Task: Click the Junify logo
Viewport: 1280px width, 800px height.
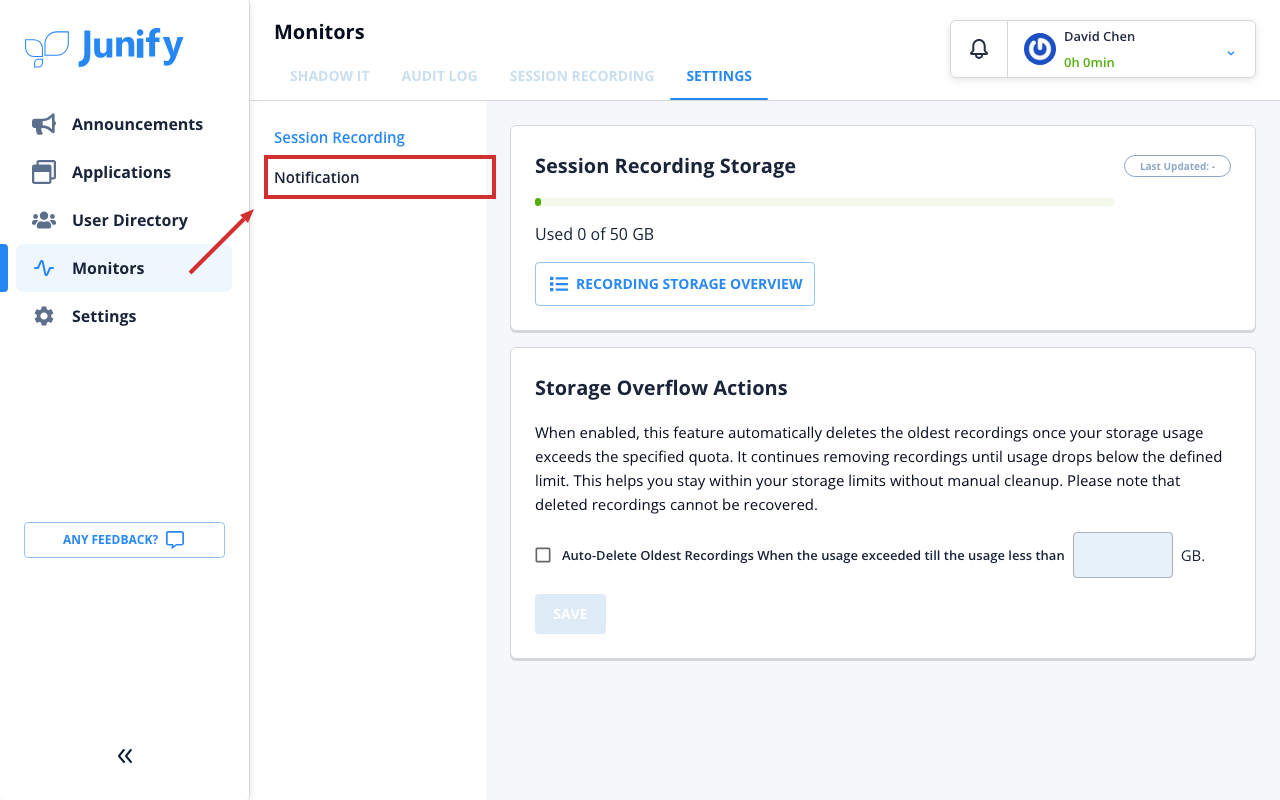Action: coord(104,47)
